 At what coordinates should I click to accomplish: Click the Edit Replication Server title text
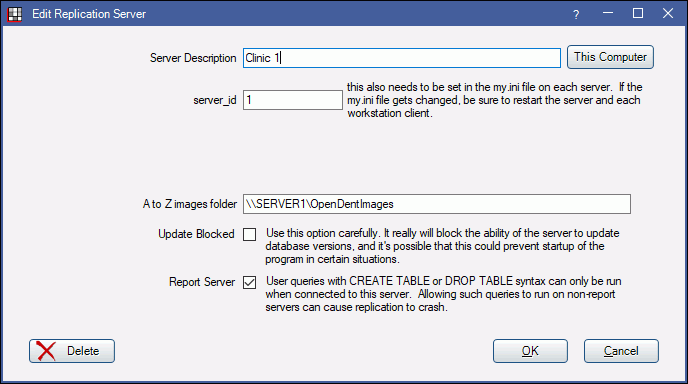click(x=89, y=14)
